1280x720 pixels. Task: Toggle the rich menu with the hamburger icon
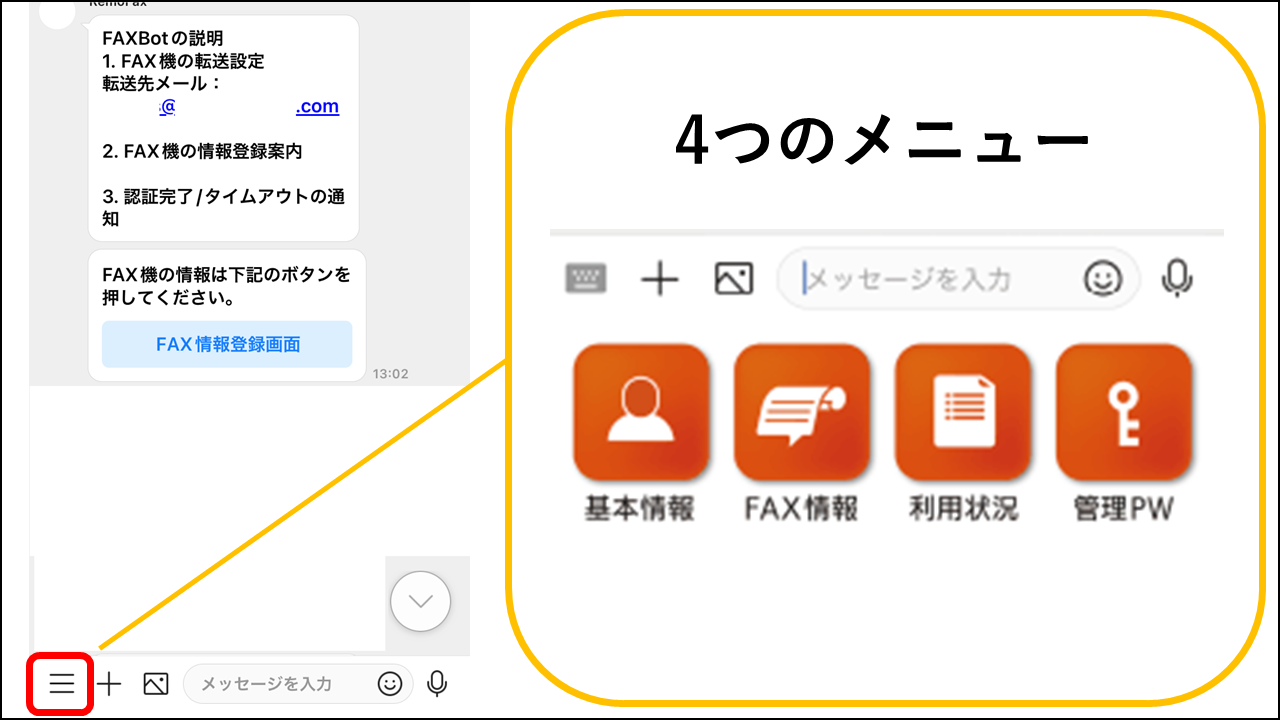62,684
